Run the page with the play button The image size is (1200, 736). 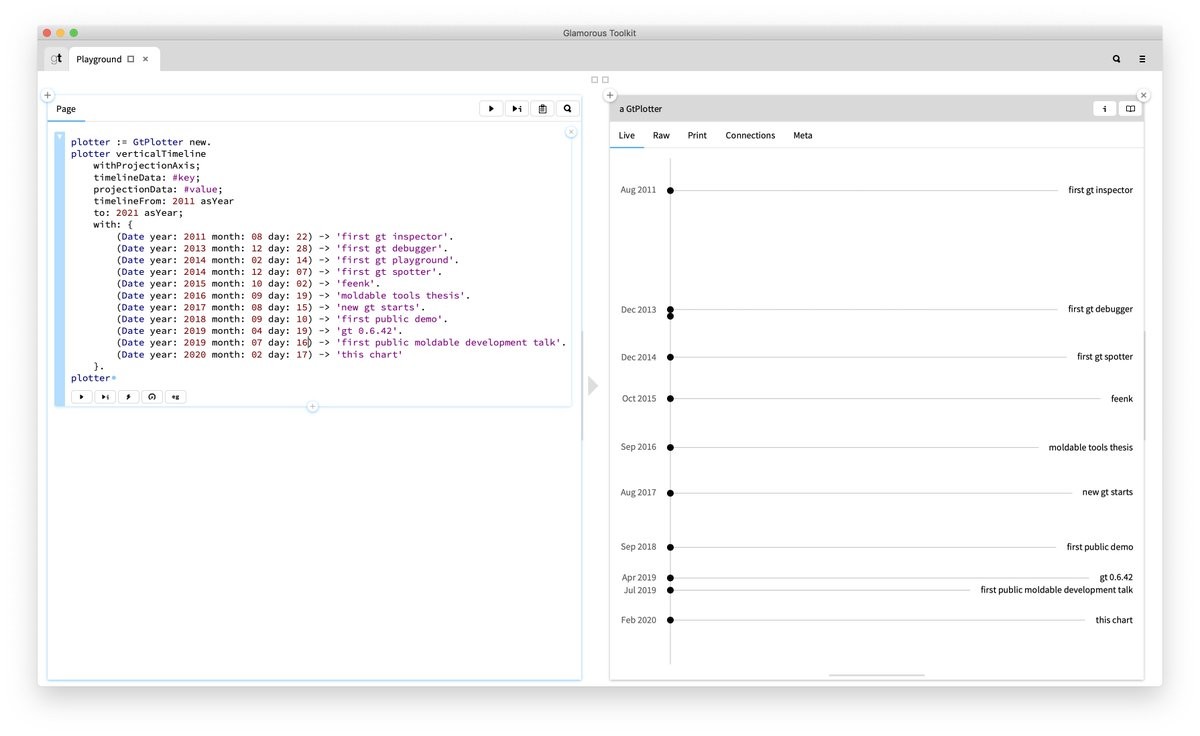491,109
